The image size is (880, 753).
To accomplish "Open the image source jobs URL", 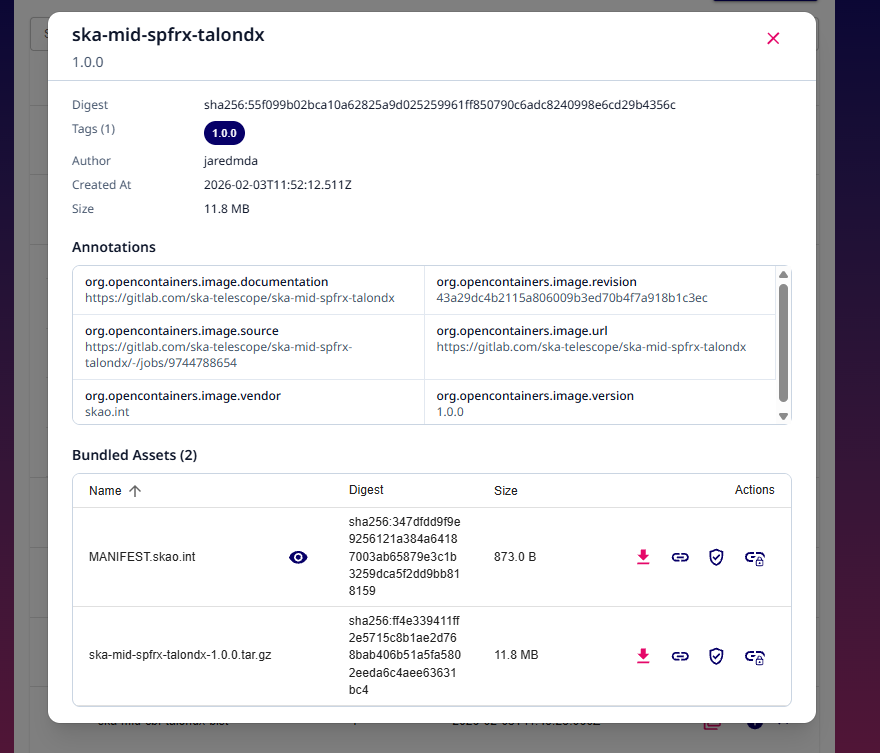I will 218,355.
